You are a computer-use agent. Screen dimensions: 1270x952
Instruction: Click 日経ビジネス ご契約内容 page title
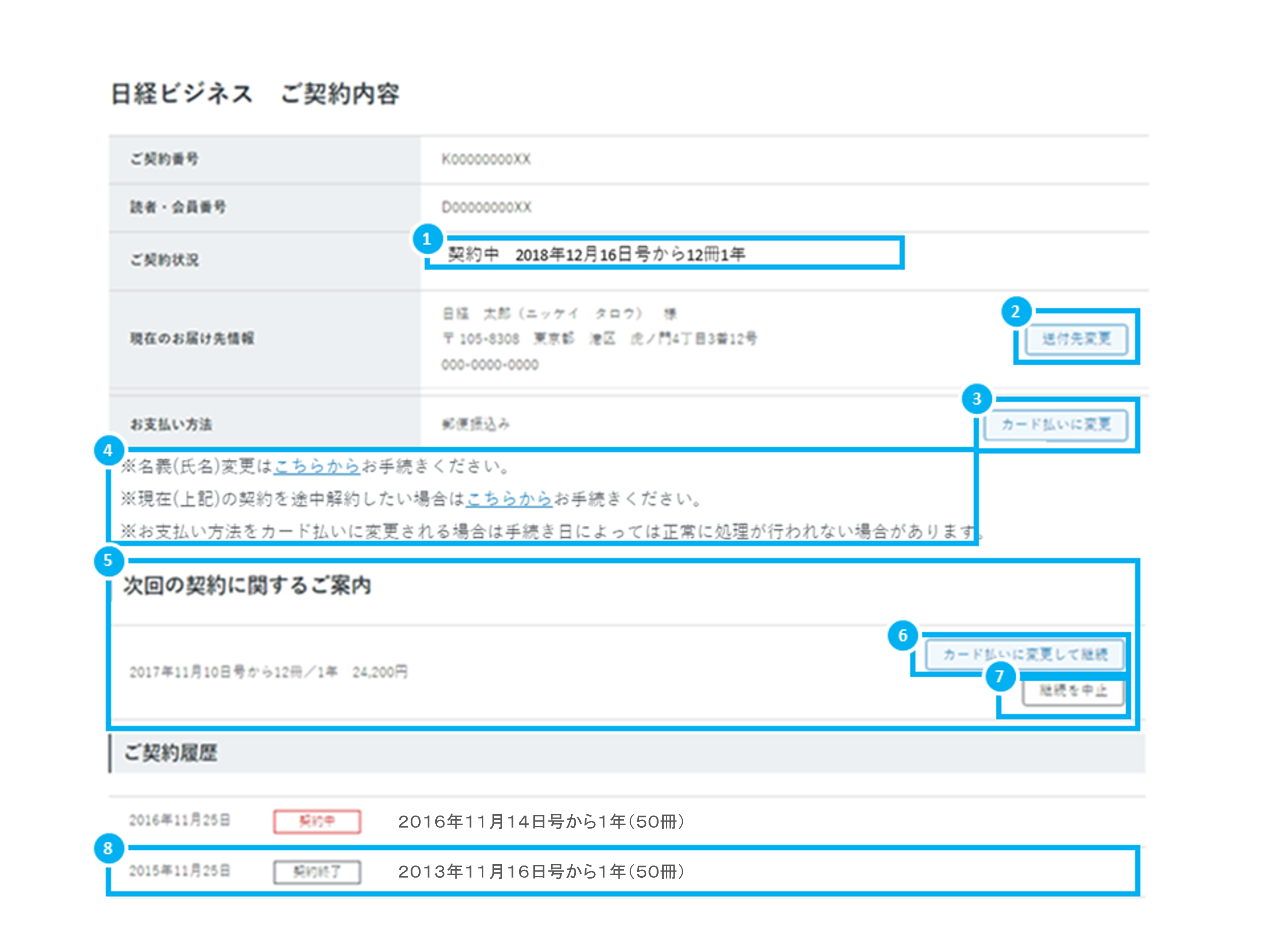pos(255,93)
